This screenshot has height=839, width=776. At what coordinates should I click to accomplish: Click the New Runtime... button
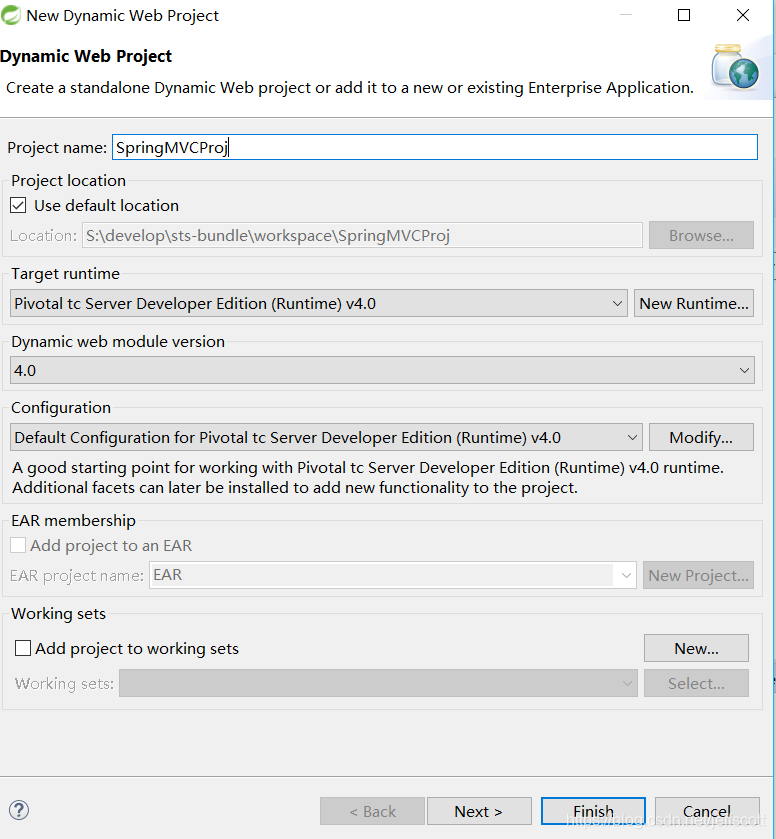coord(694,303)
